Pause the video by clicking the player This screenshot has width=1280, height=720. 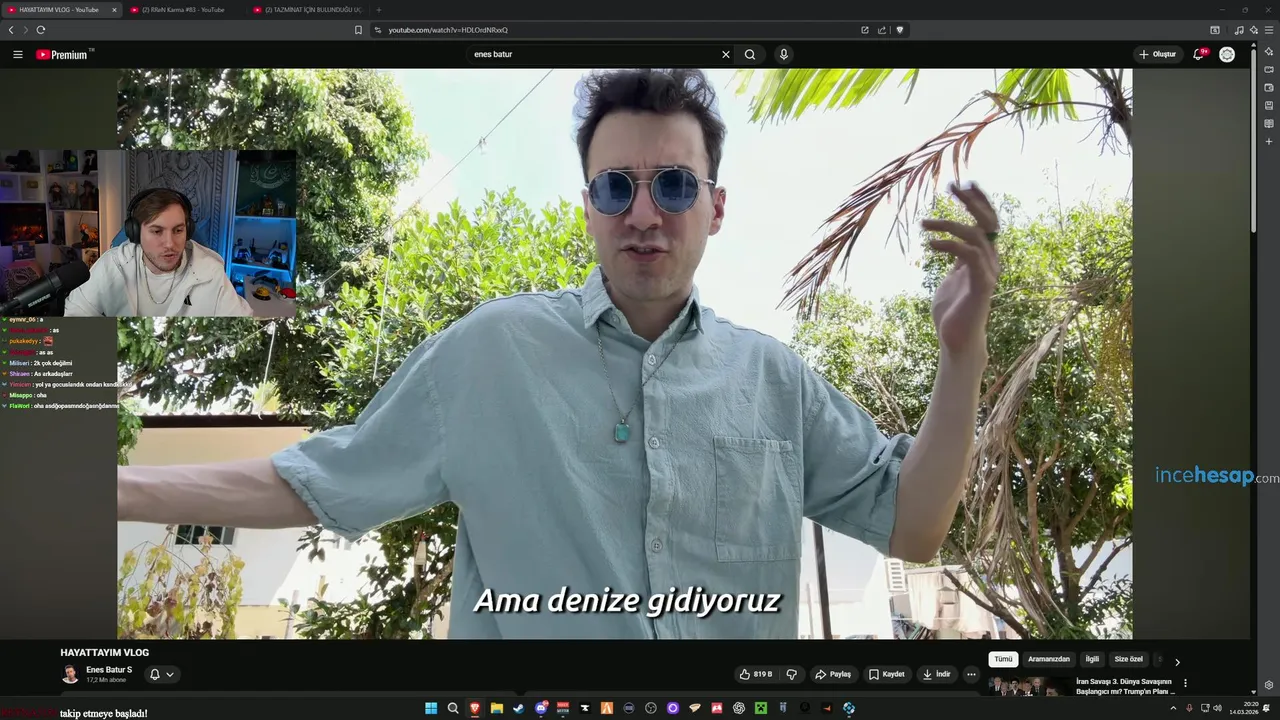[x=625, y=353]
